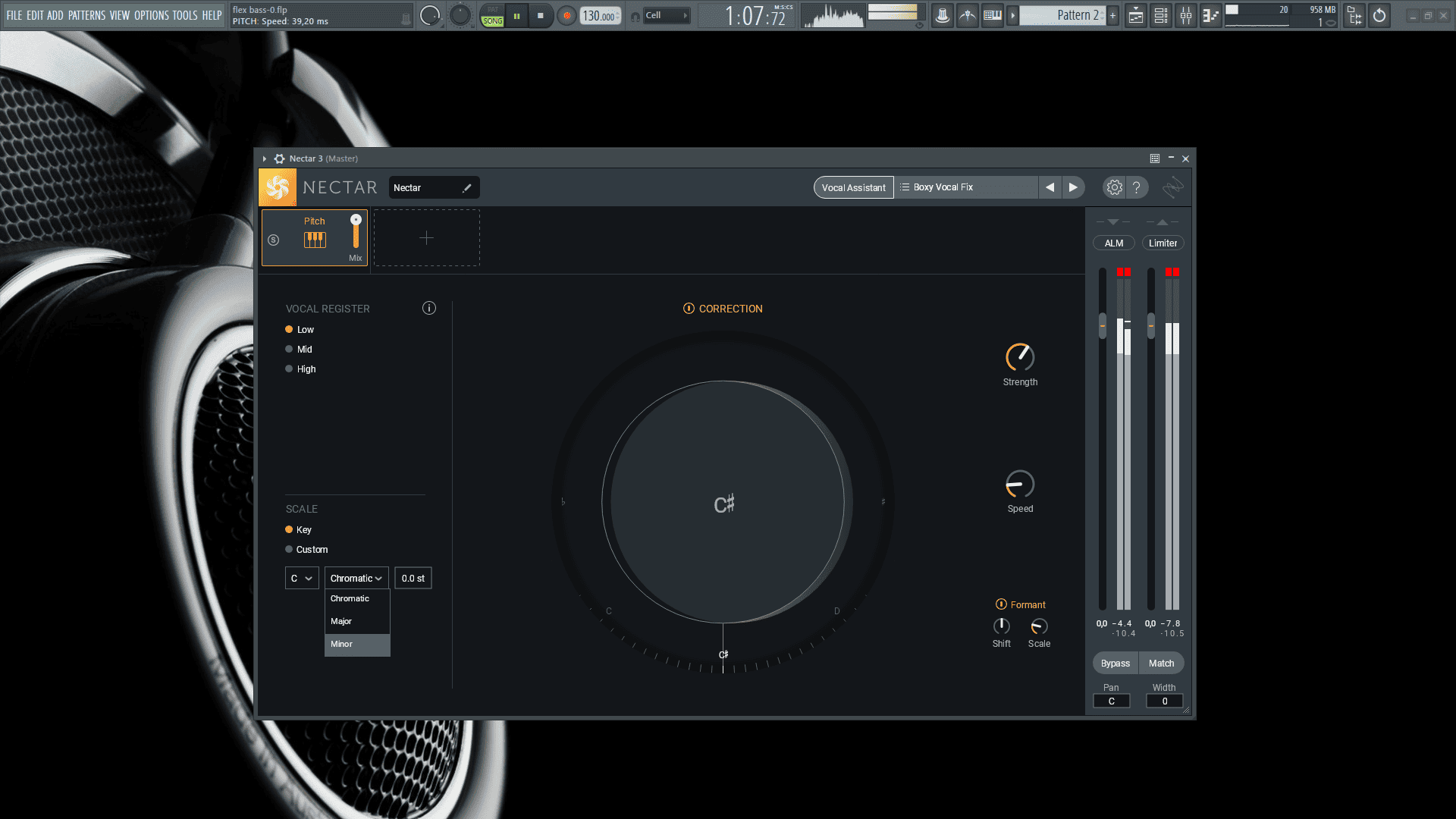1456x819 pixels.
Task: Switch scale mode to Custom
Action: pos(289,550)
